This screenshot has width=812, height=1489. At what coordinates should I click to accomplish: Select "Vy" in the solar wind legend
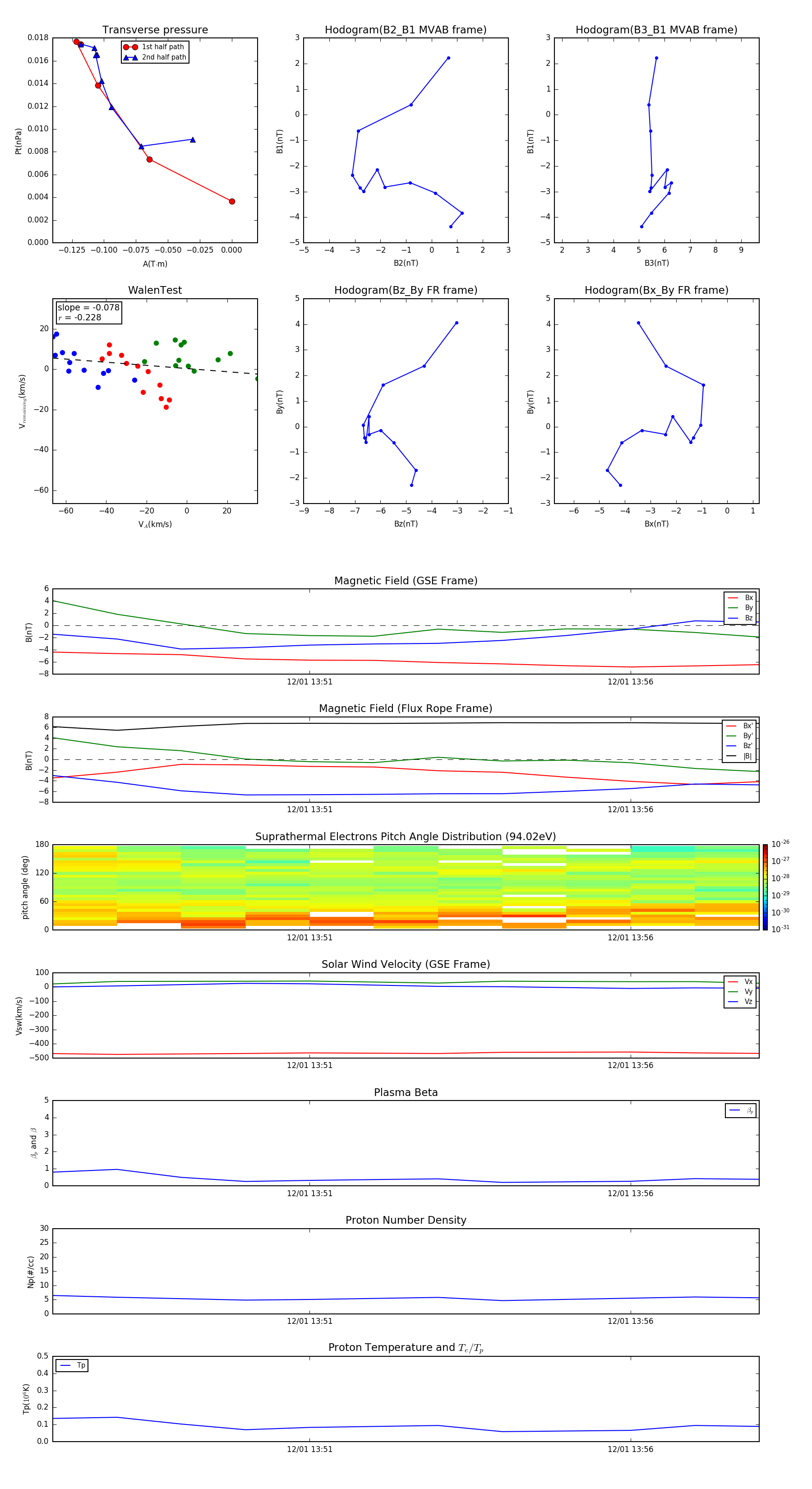click(740, 991)
